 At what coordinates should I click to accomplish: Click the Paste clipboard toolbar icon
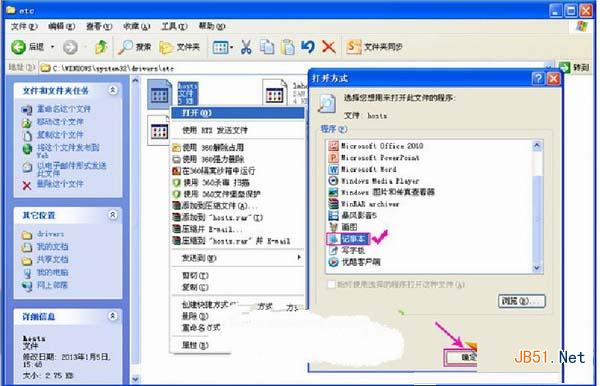[x=287, y=47]
